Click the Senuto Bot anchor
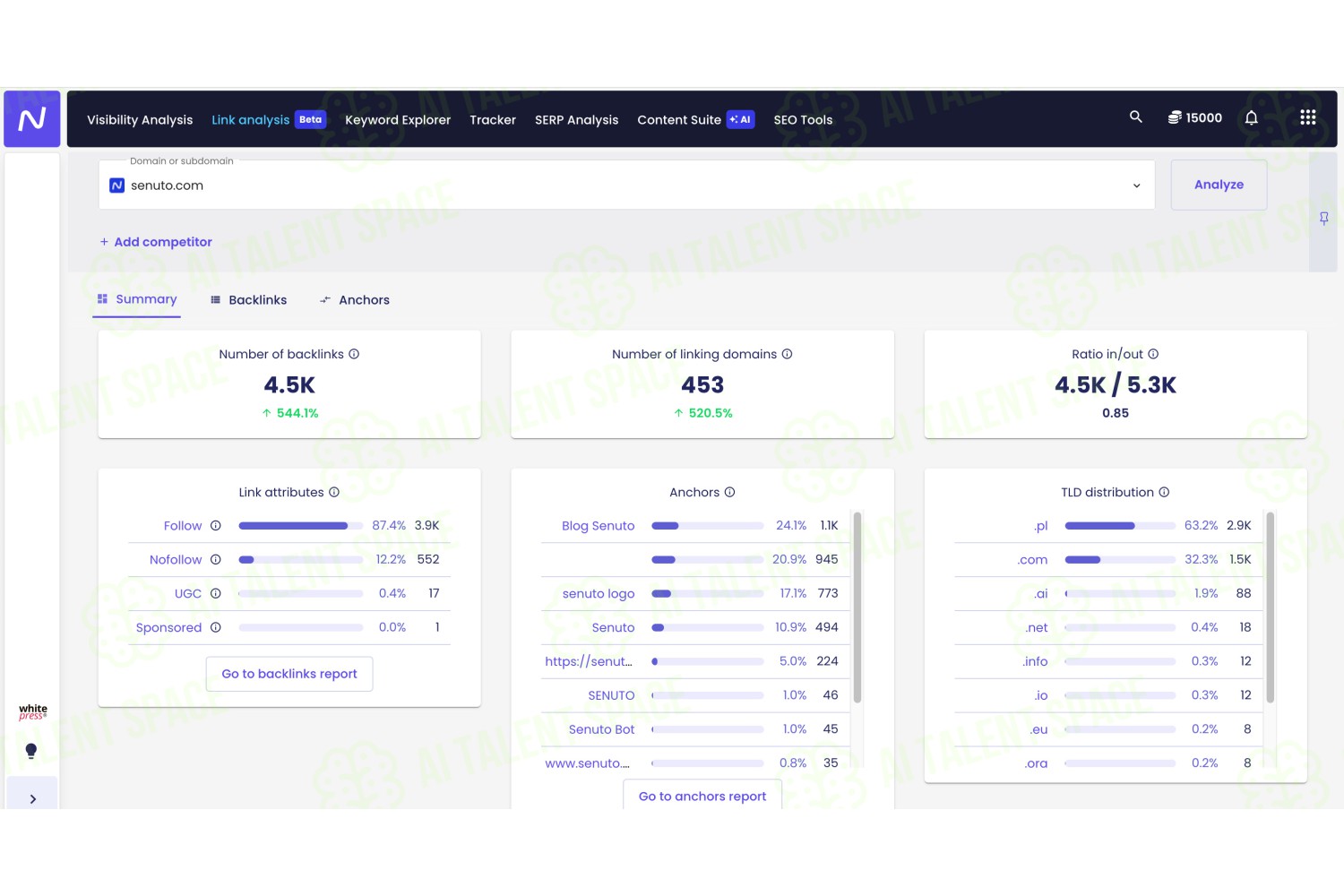Viewport: 1344px width, 896px height. click(x=601, y=729)
